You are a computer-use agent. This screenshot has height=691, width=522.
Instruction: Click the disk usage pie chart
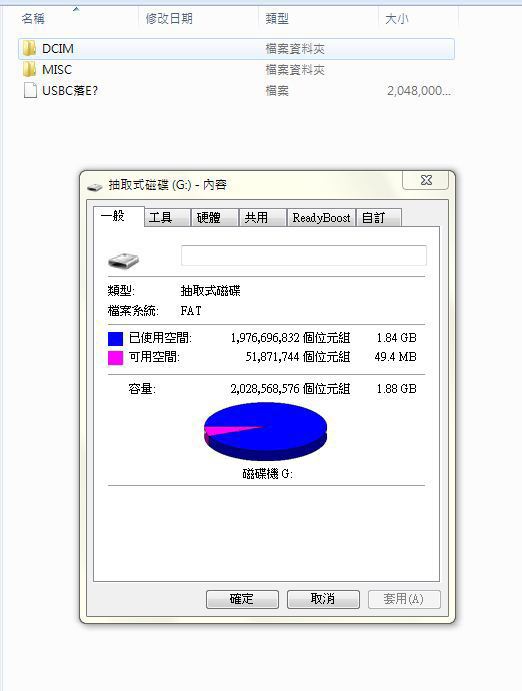coord(265,432)
